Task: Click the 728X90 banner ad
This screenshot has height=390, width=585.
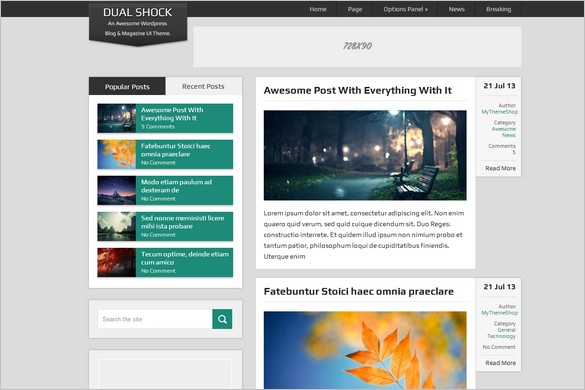Action: click(x=357, y=46)
